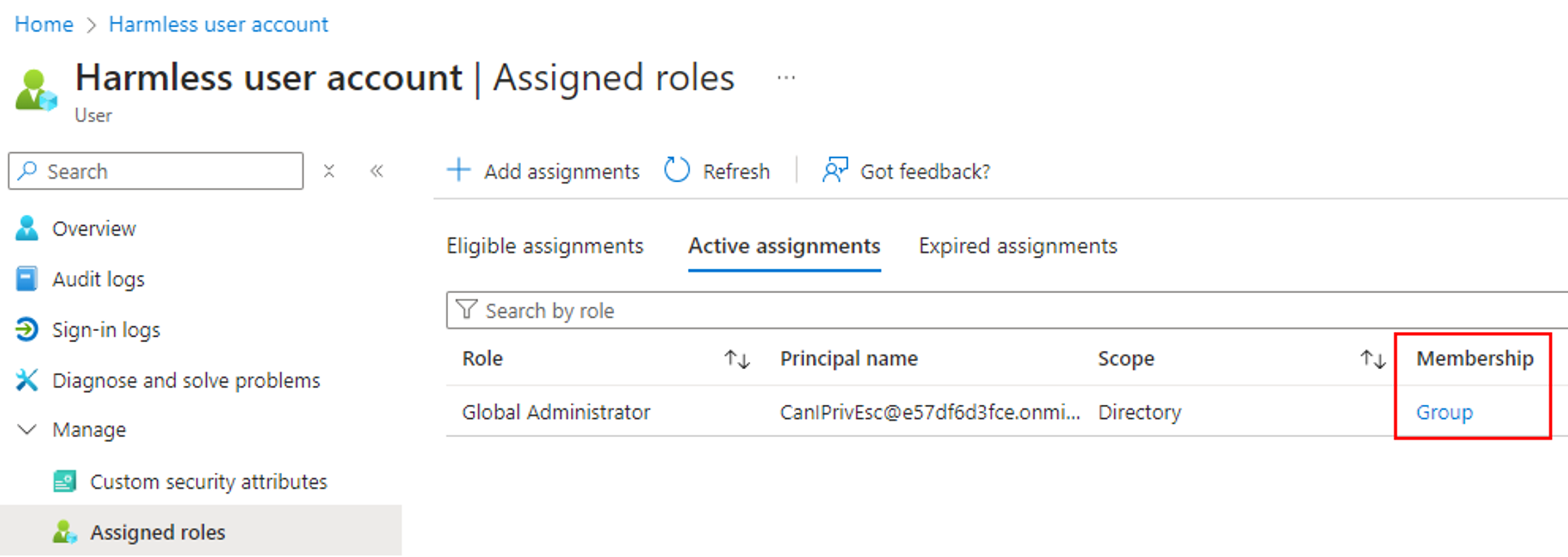The image size is (1568, 557).
Task: Click the Add assignments plus icon
Action: [458, 171]
